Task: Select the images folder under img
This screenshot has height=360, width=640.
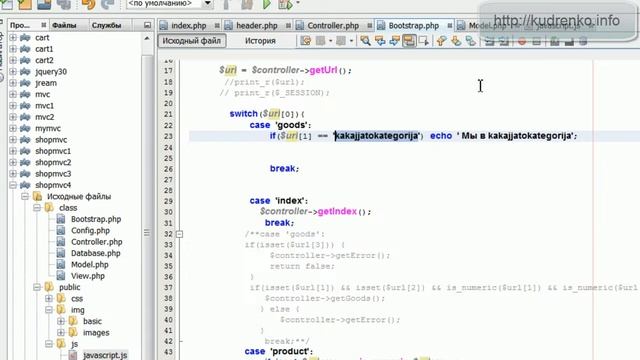Action: (96, 333)
